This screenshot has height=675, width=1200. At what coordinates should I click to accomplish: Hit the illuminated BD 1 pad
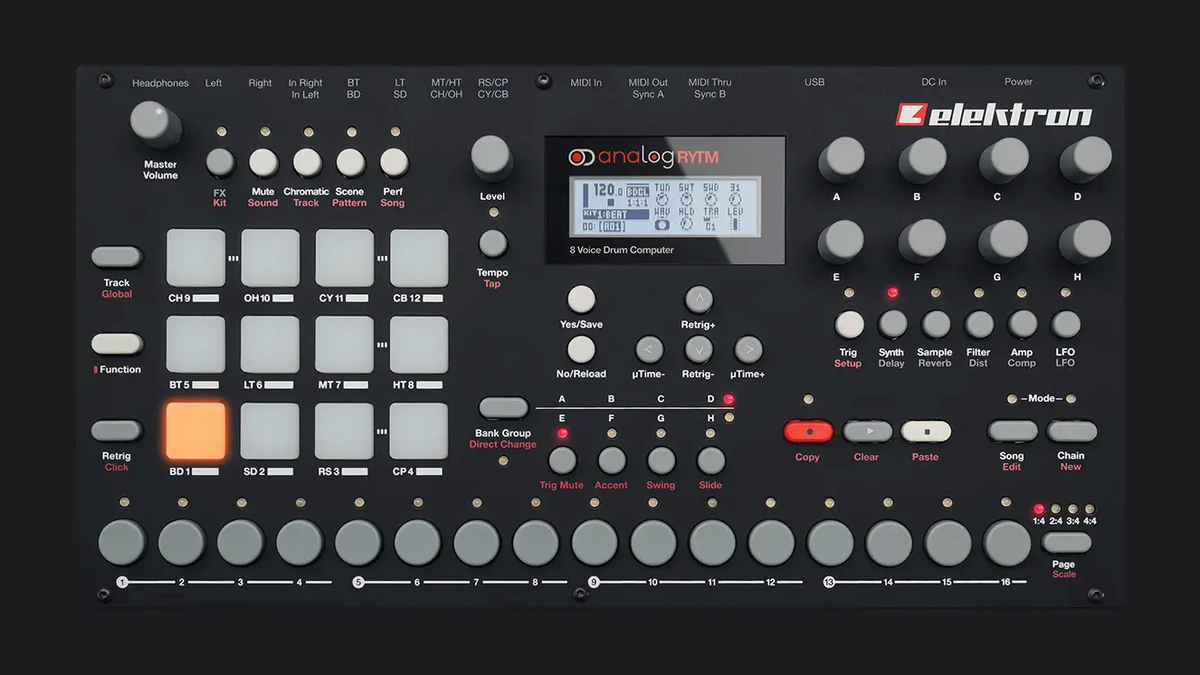[195, 432]
